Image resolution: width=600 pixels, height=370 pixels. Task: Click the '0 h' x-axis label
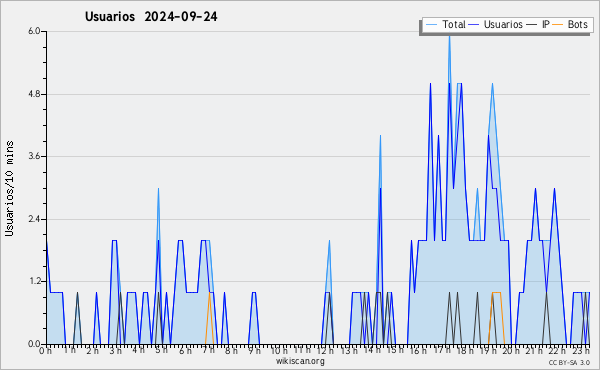(x=45, y=351)
